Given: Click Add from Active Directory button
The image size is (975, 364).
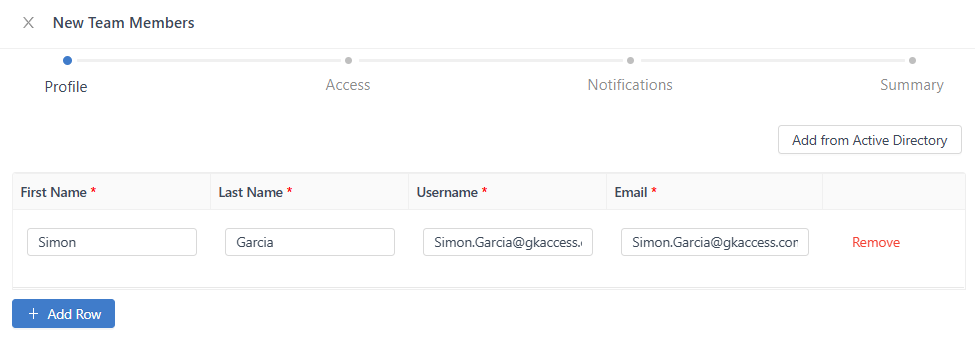Looking at the screenshot, I should (870, 140).
